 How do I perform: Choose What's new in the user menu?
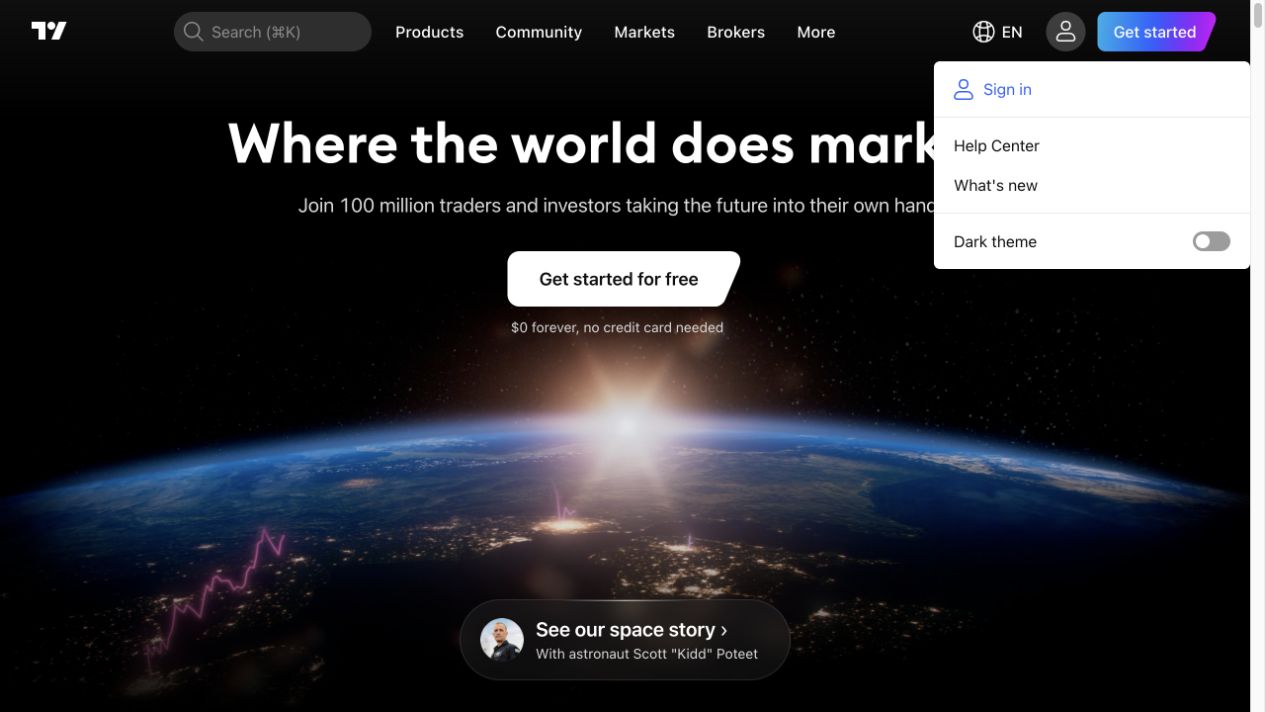[1092, 186]
